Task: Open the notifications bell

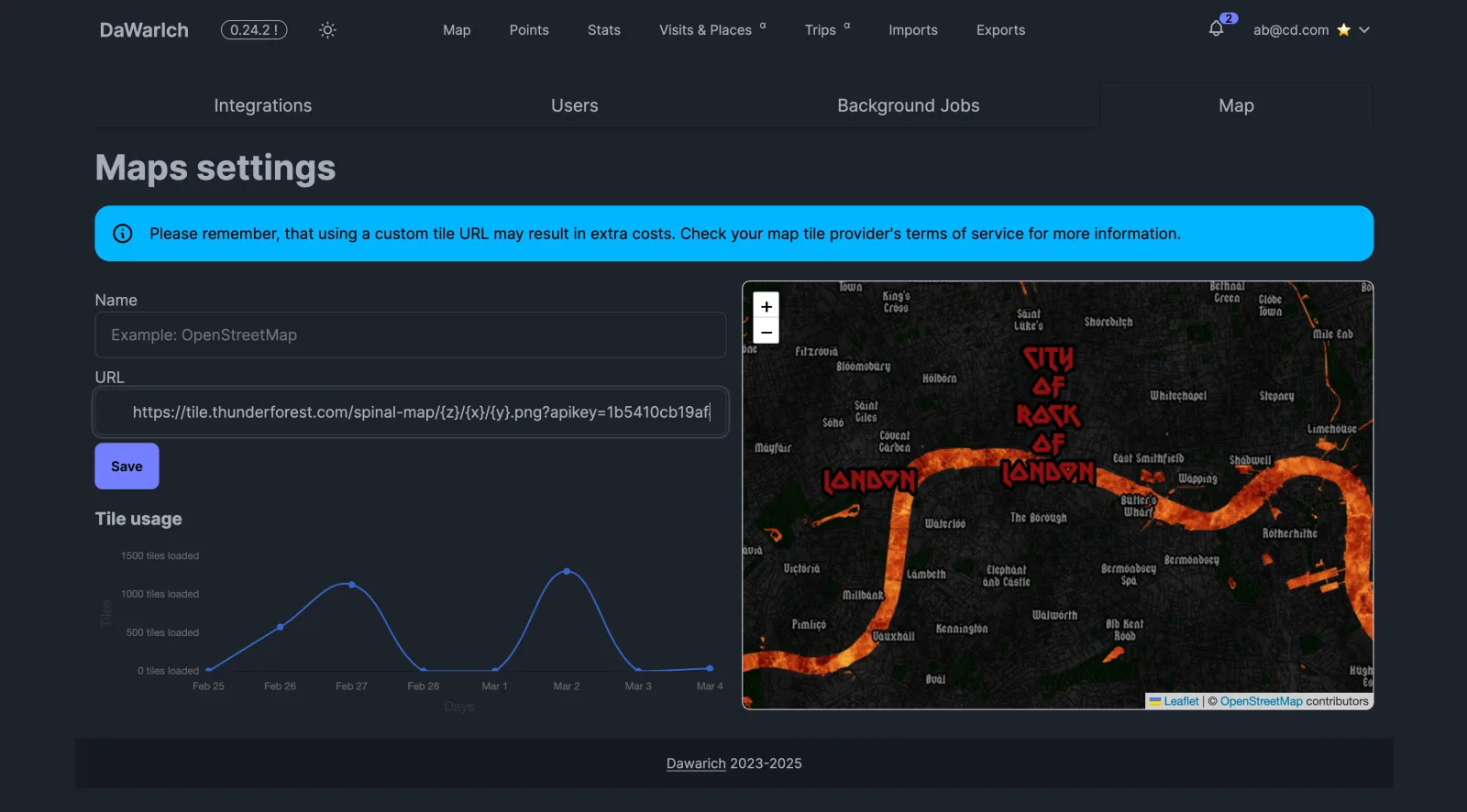Action: click(1216, 28)
